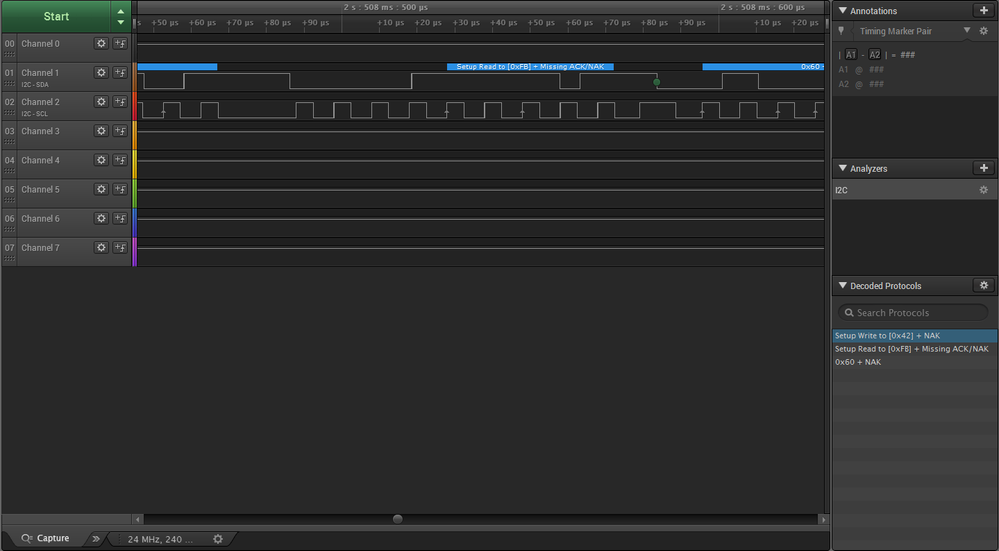Open device settings gear beside sample rate
The image size is (999, 551).
pos(218,539)
